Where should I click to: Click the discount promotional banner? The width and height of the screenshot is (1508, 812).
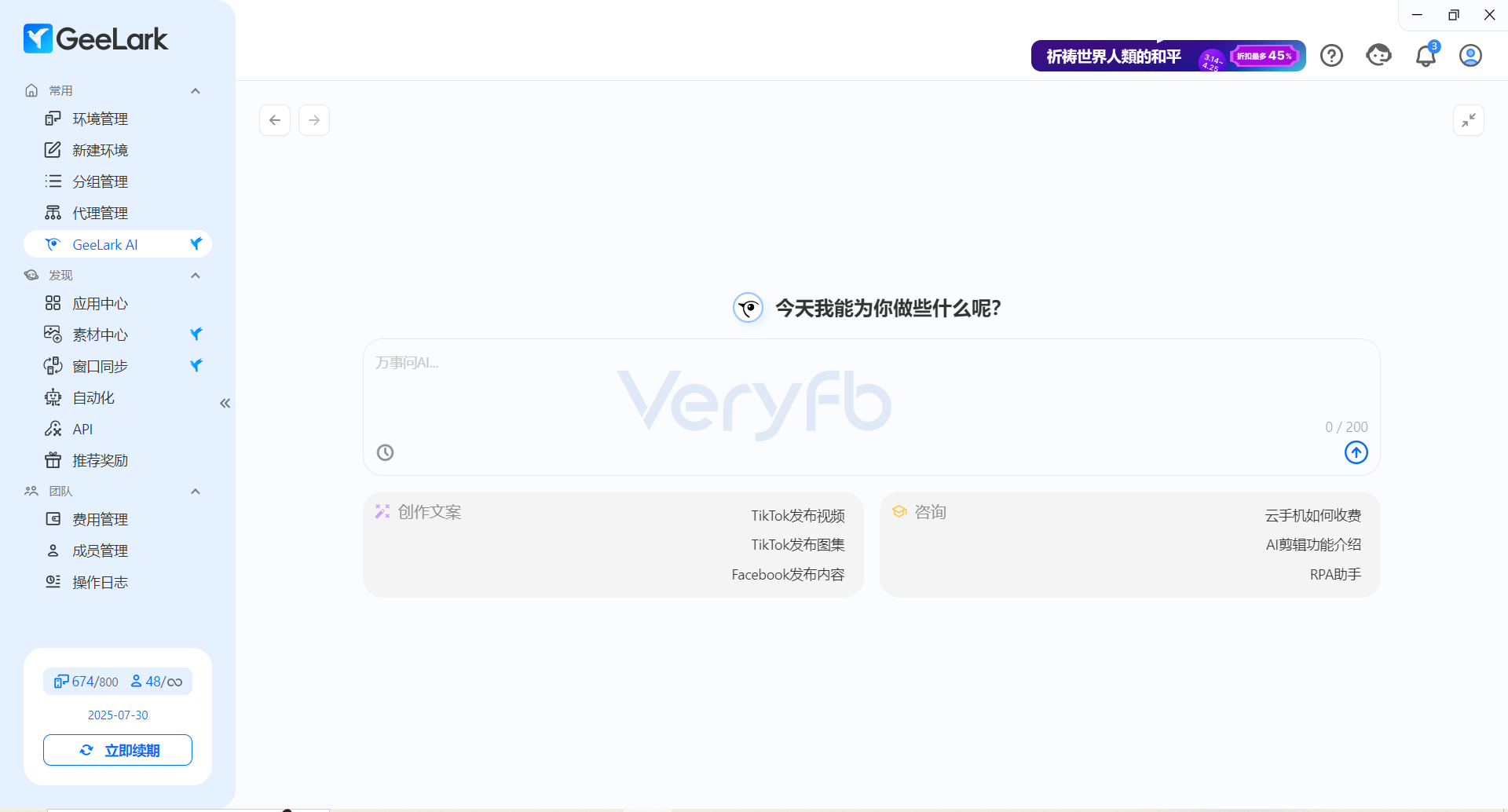[1168, 56]
